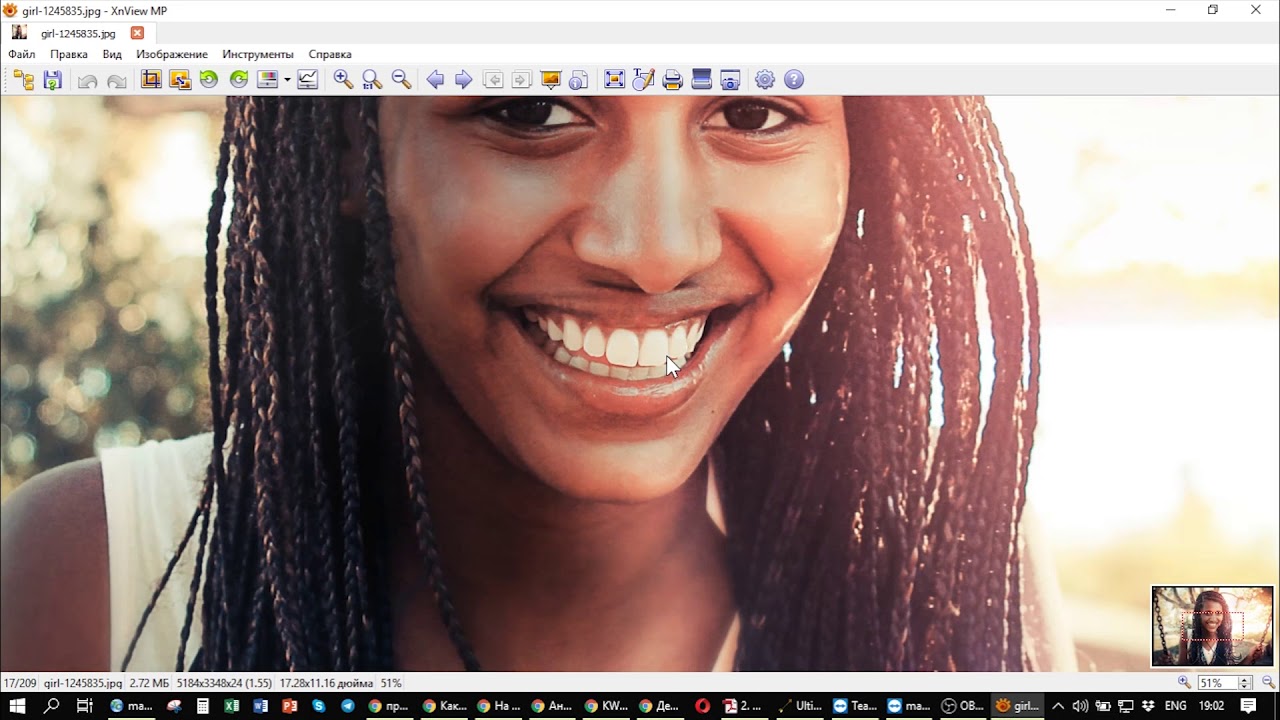This screenshot has height=720, width=1280.
Task: Click the screen capture camera icon
Action: coord(730,80)
